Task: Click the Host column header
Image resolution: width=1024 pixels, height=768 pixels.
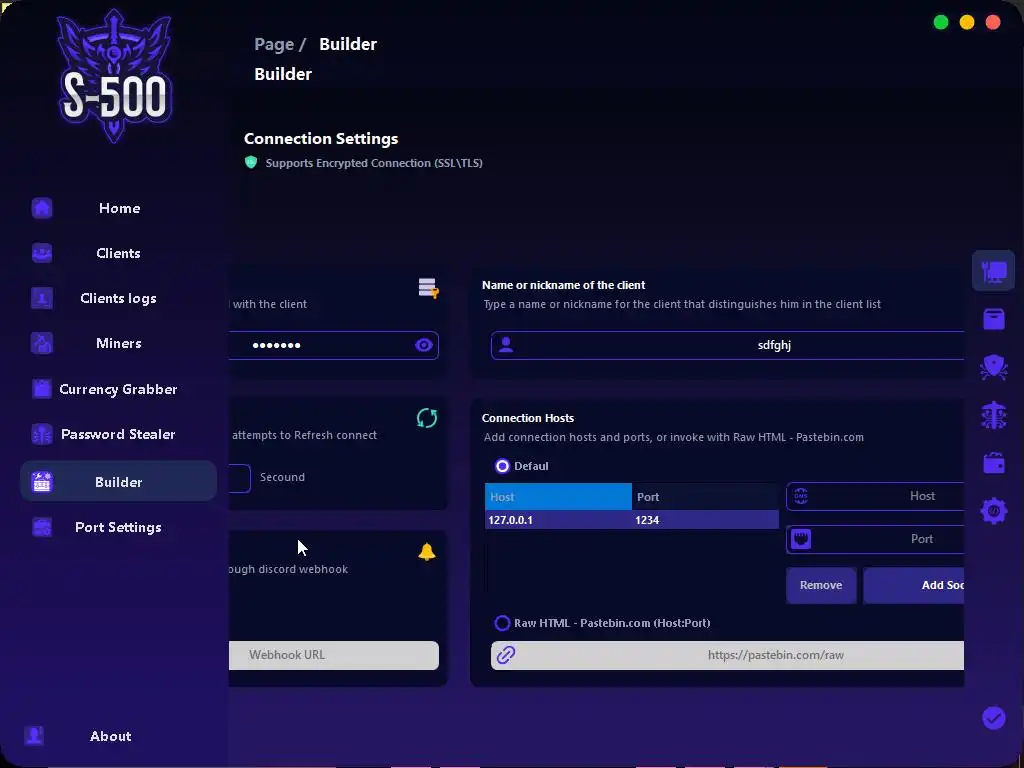Action: (x=558, y=497)
